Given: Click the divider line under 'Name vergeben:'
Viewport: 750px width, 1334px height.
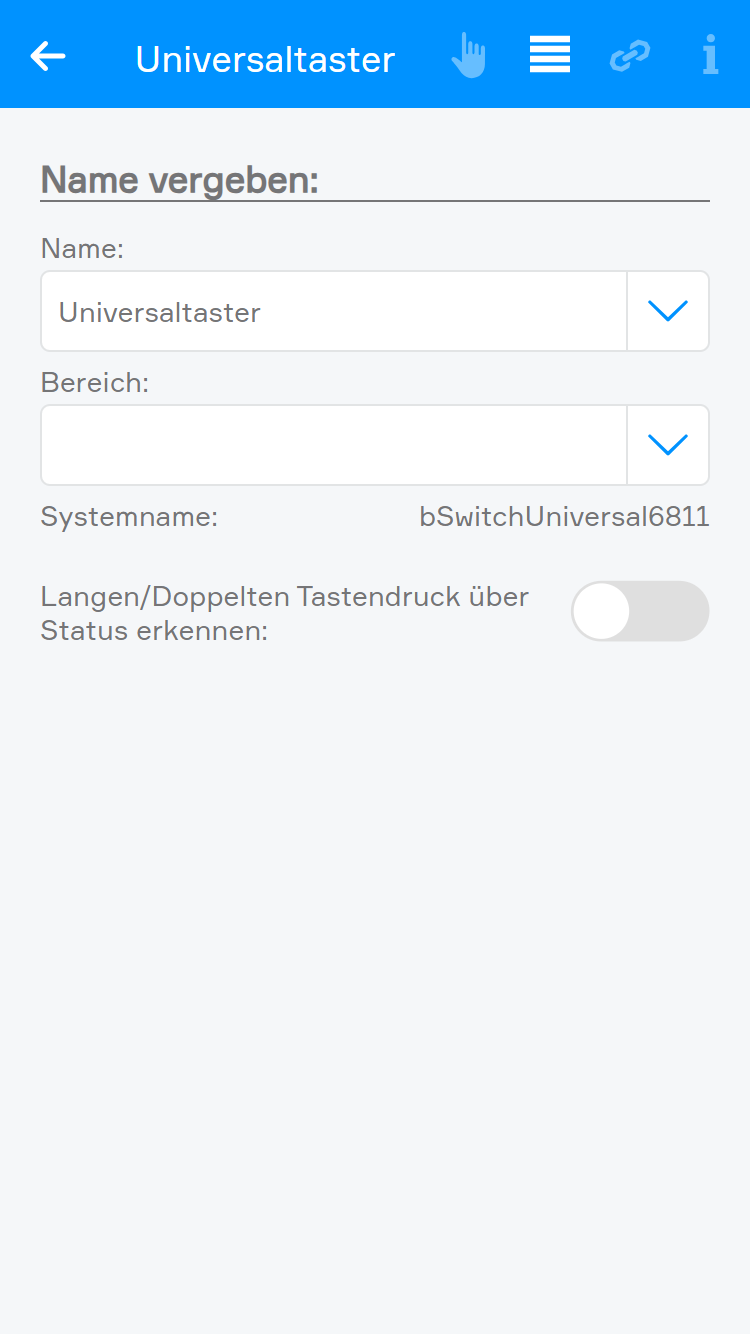Looking at the screenshot, I should 375,201.
